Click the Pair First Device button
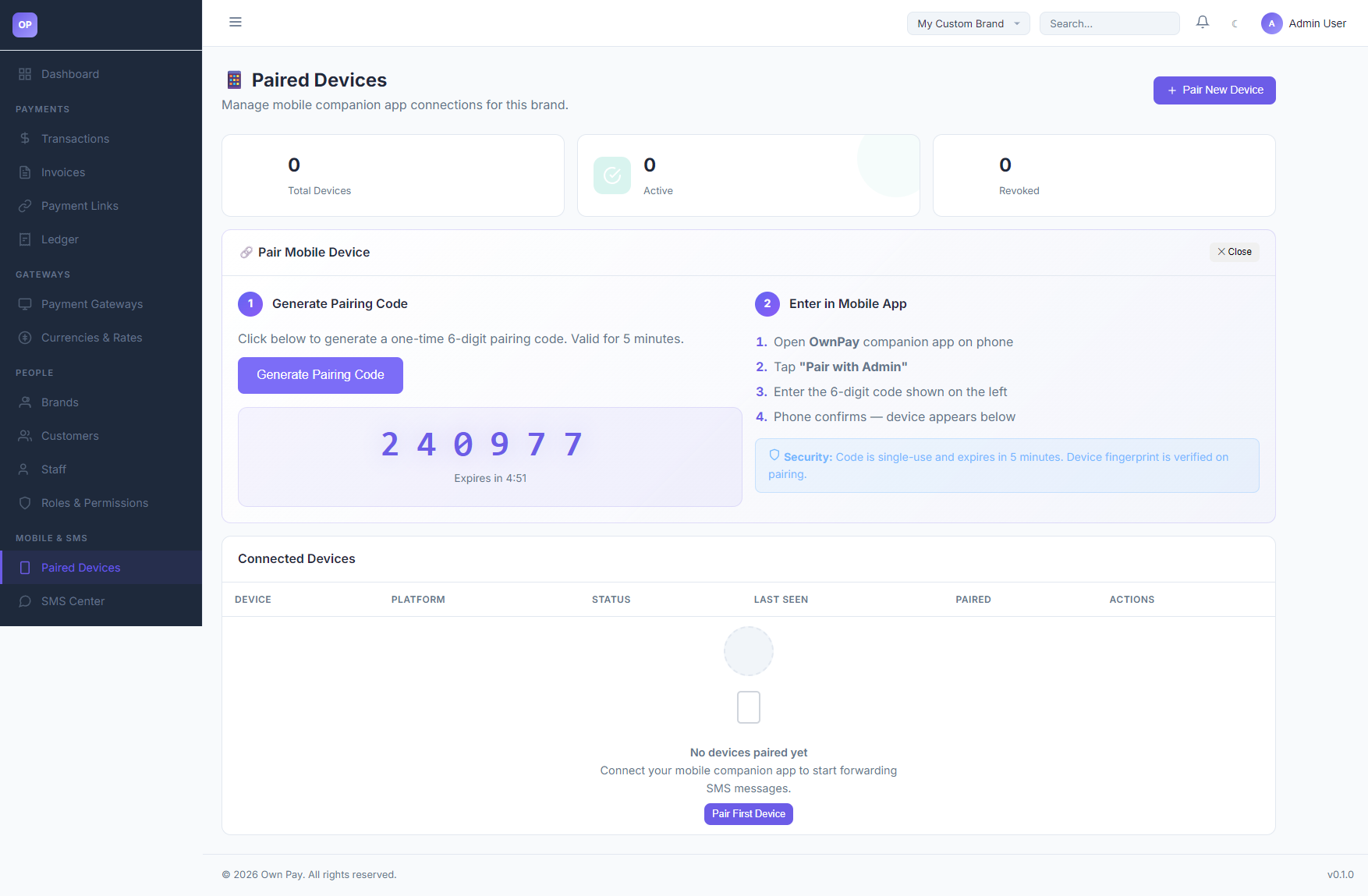Image resolution: width=1368 pixels, height=896 pixels. [x=749, y=814]
